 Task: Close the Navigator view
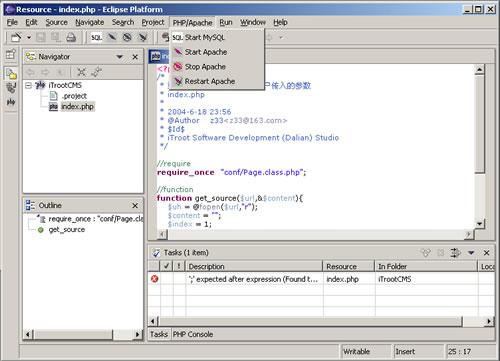(x=135, y=57)
